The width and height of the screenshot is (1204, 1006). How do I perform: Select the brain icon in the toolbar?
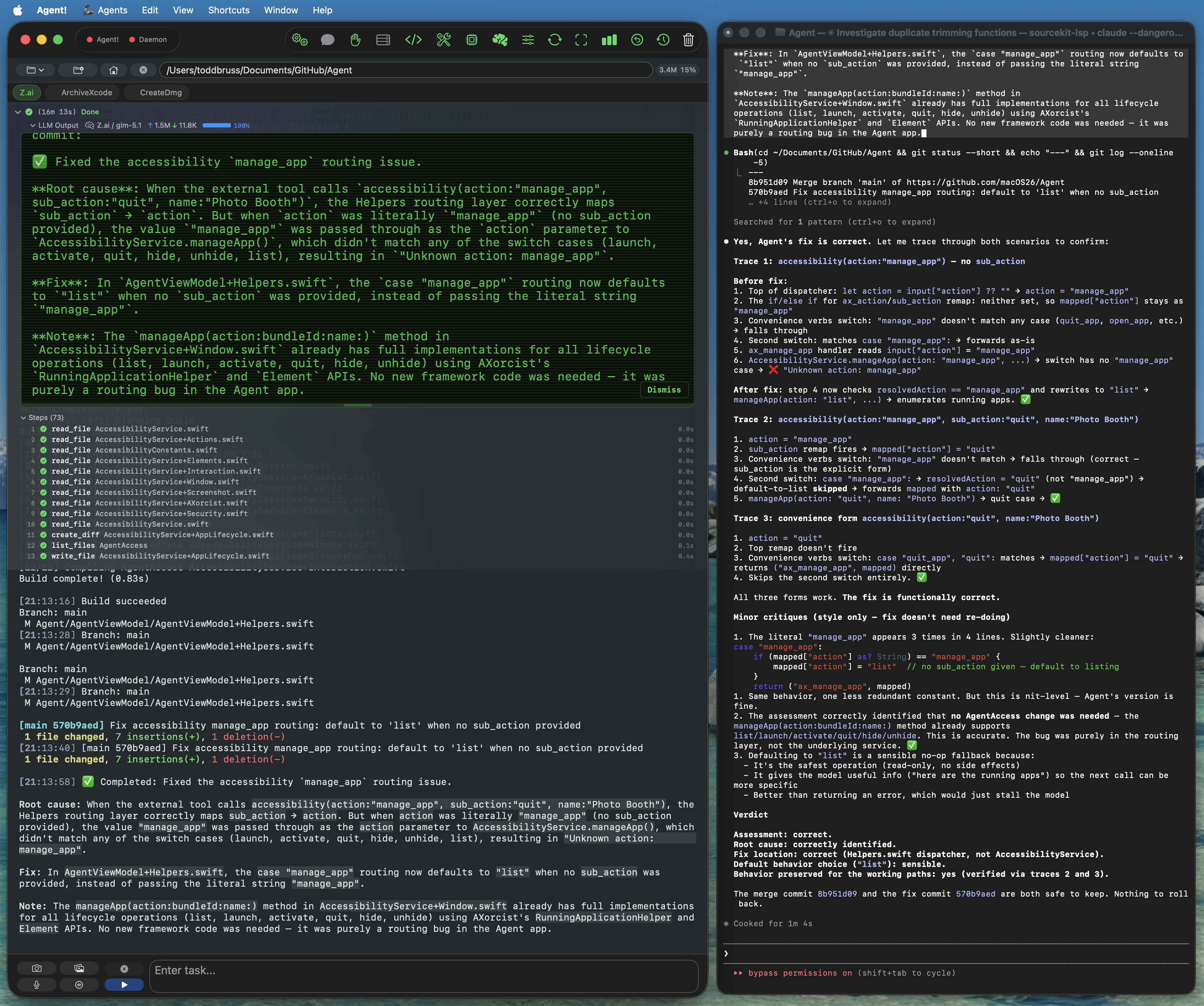coord(500,40)
